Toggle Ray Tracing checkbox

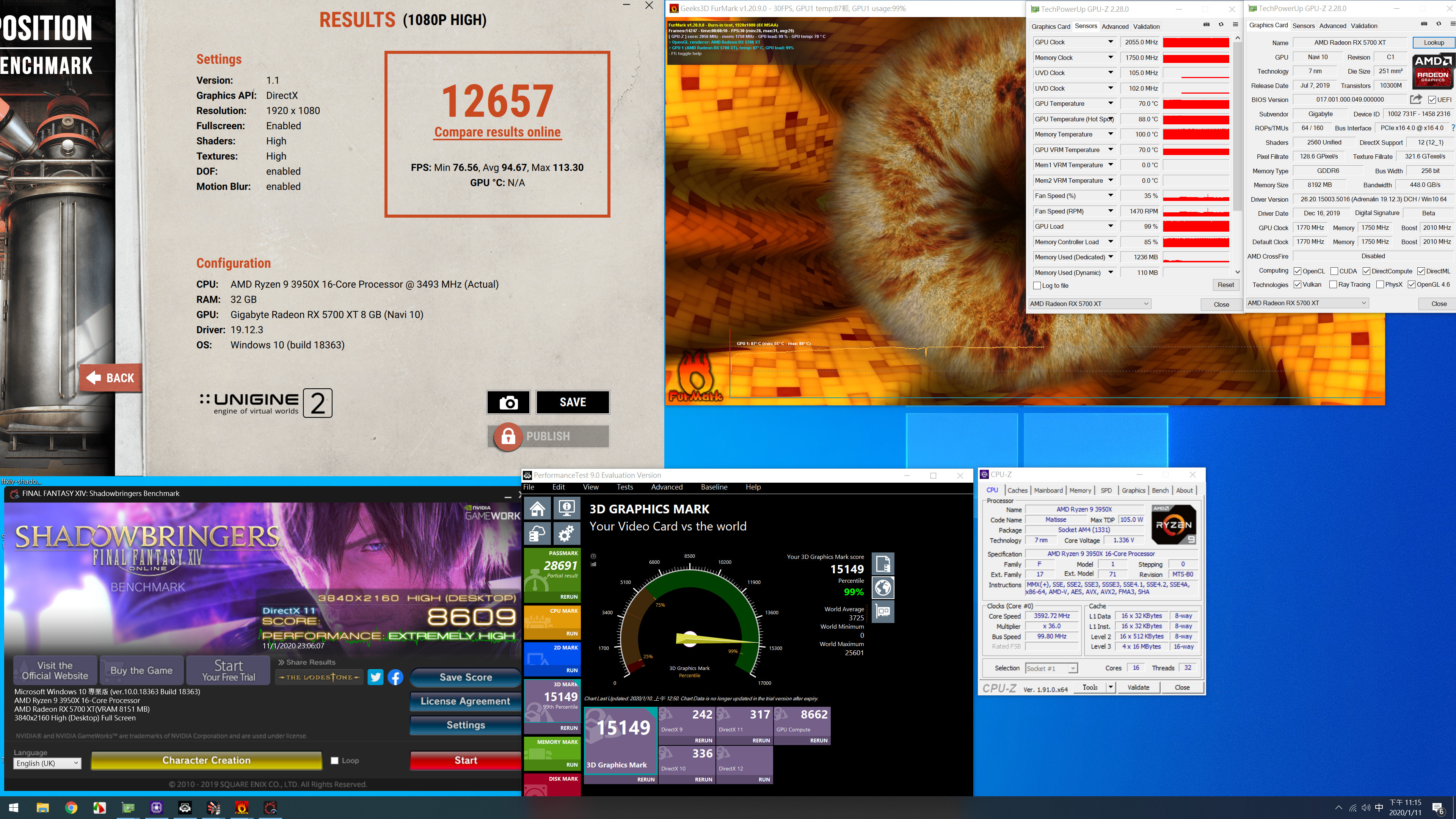click(x=1334, y=285)
